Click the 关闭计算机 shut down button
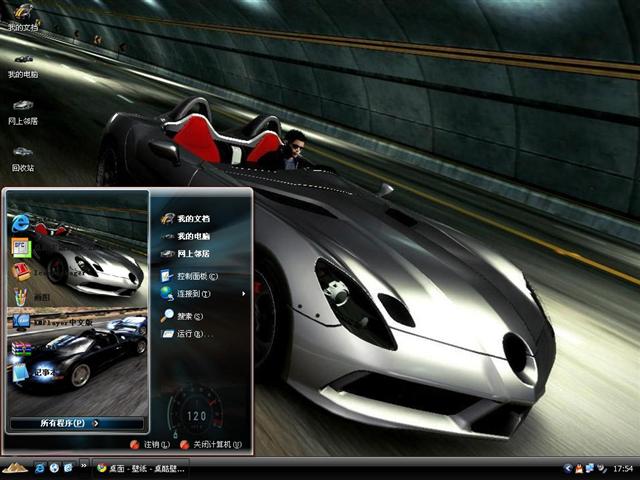This screenshot has height=480, width=640. 210,444
